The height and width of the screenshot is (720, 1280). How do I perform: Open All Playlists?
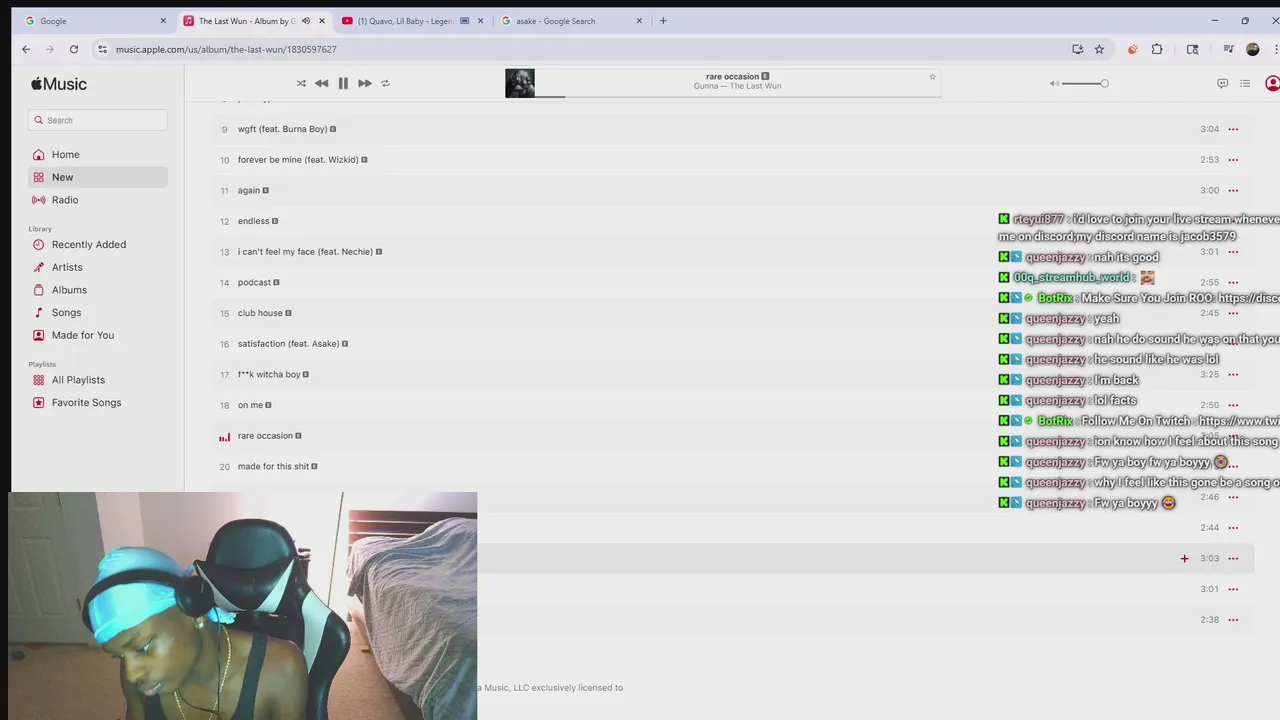coord(98,380)
